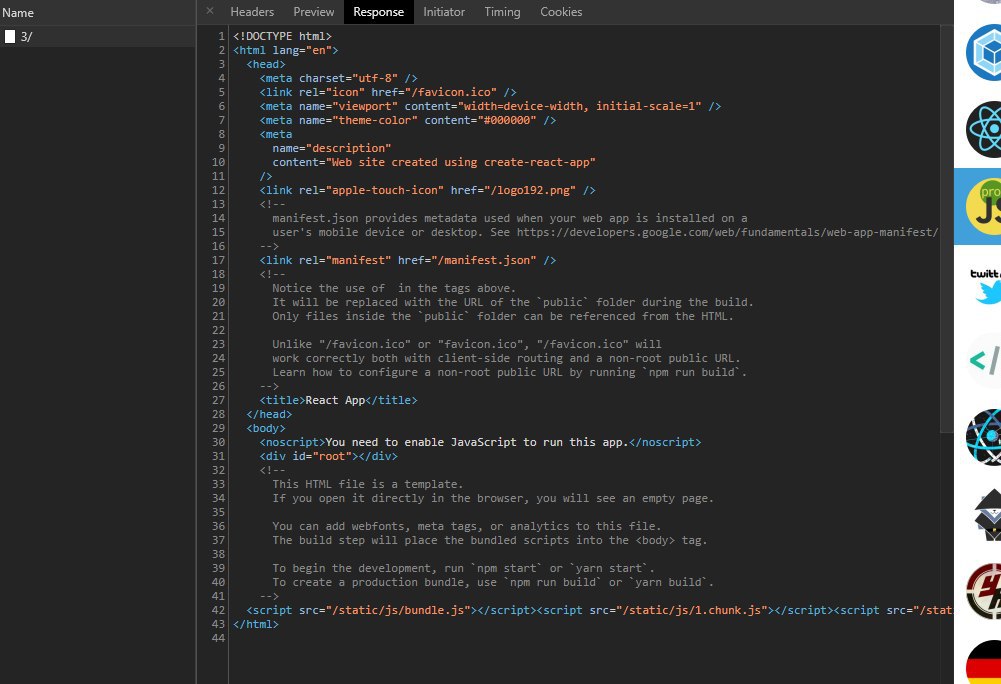Click the 'Only files inside the public folder' line

click(x=503, y=317)
